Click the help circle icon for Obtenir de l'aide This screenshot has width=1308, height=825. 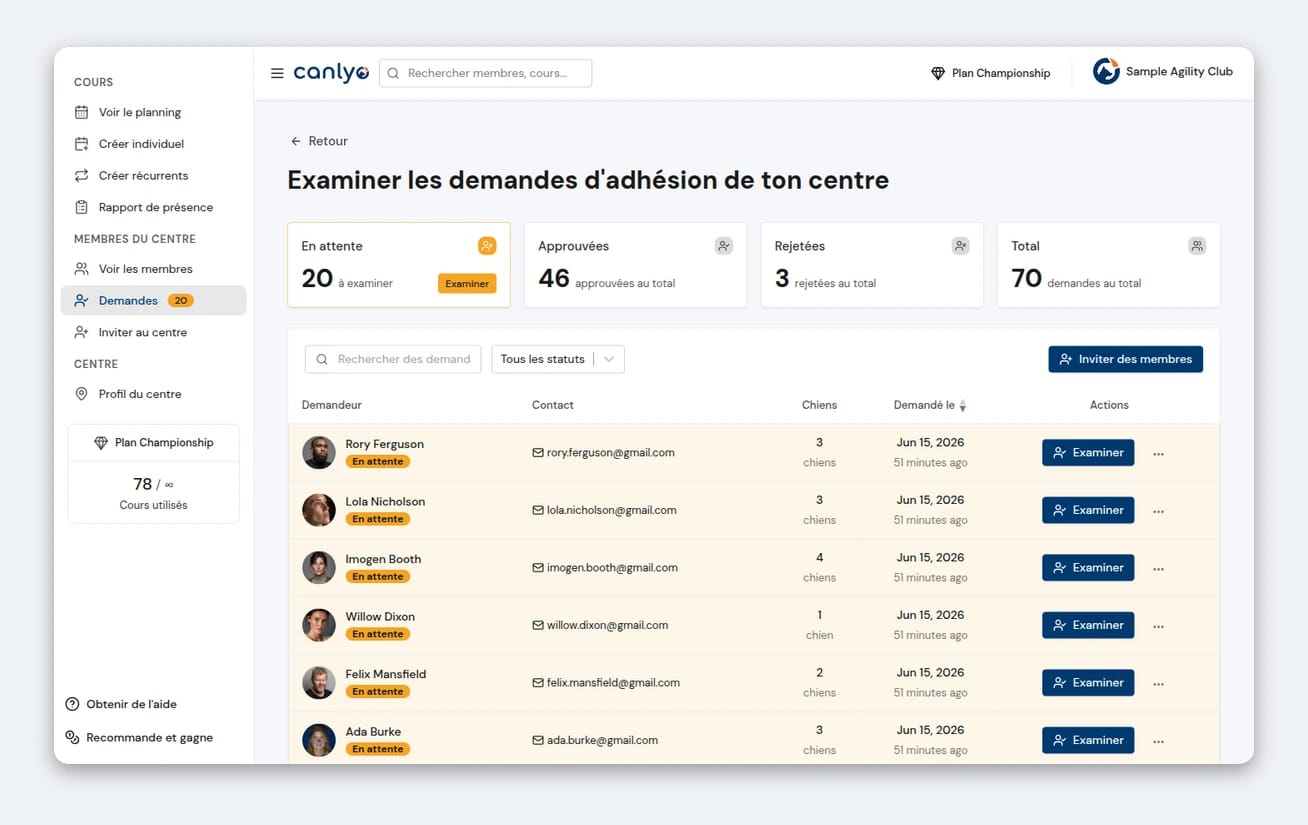point(72,704)
